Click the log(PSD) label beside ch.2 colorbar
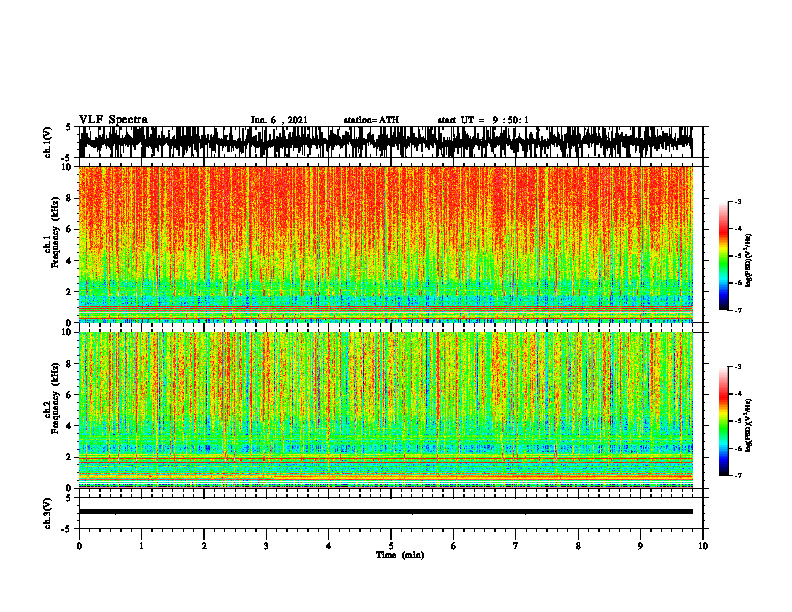Image resolution: width=792 pixels, height=612 pixels. [x=749, y=425]
